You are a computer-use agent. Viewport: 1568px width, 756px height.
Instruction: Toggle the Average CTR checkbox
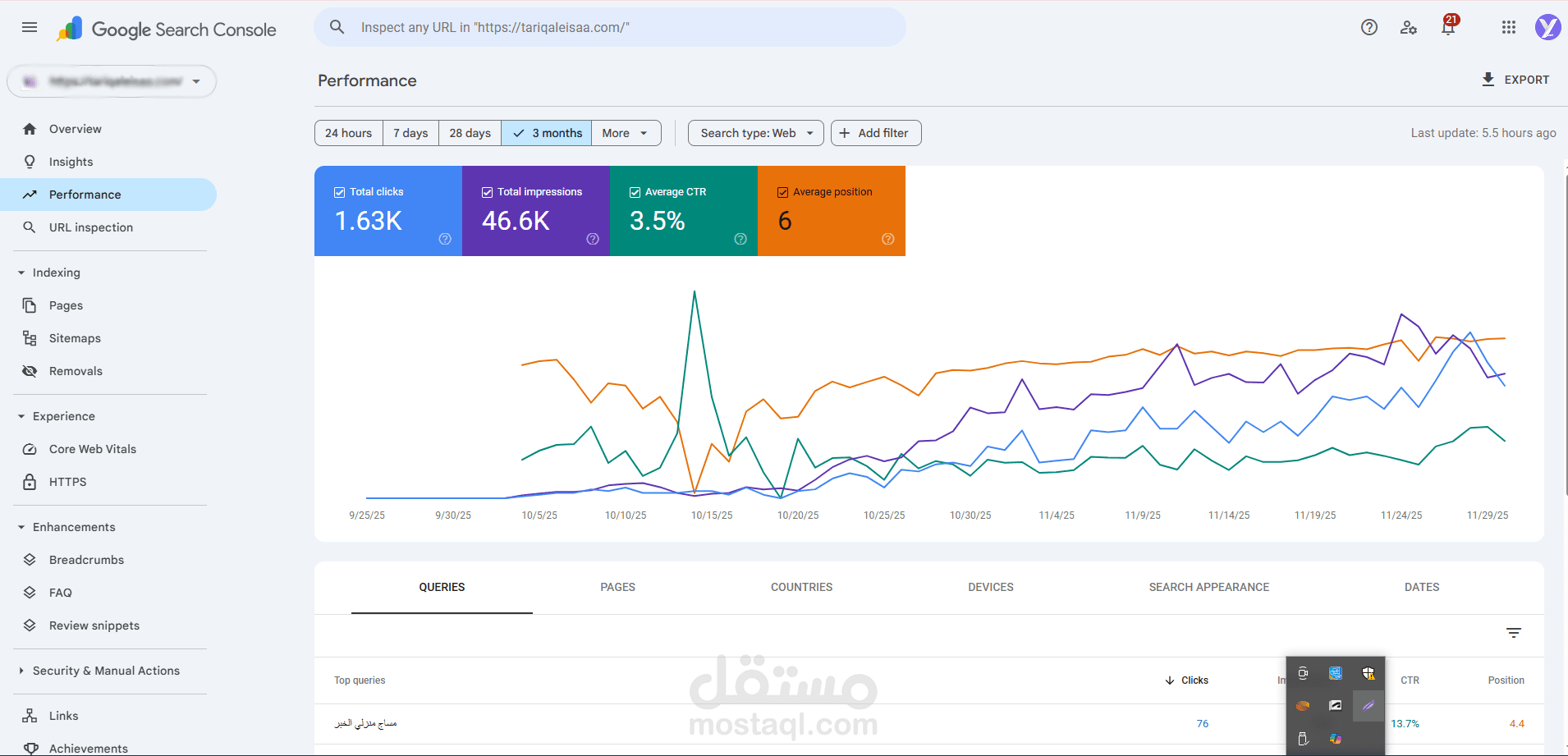(635, 192)
